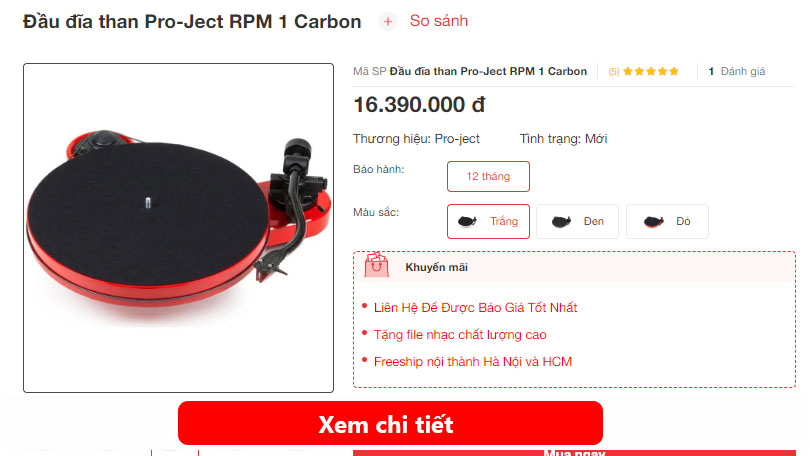Click Tặng file nhạc chất lượng cao
Viewport: 810px width, 456px height.
coord(460,335)
